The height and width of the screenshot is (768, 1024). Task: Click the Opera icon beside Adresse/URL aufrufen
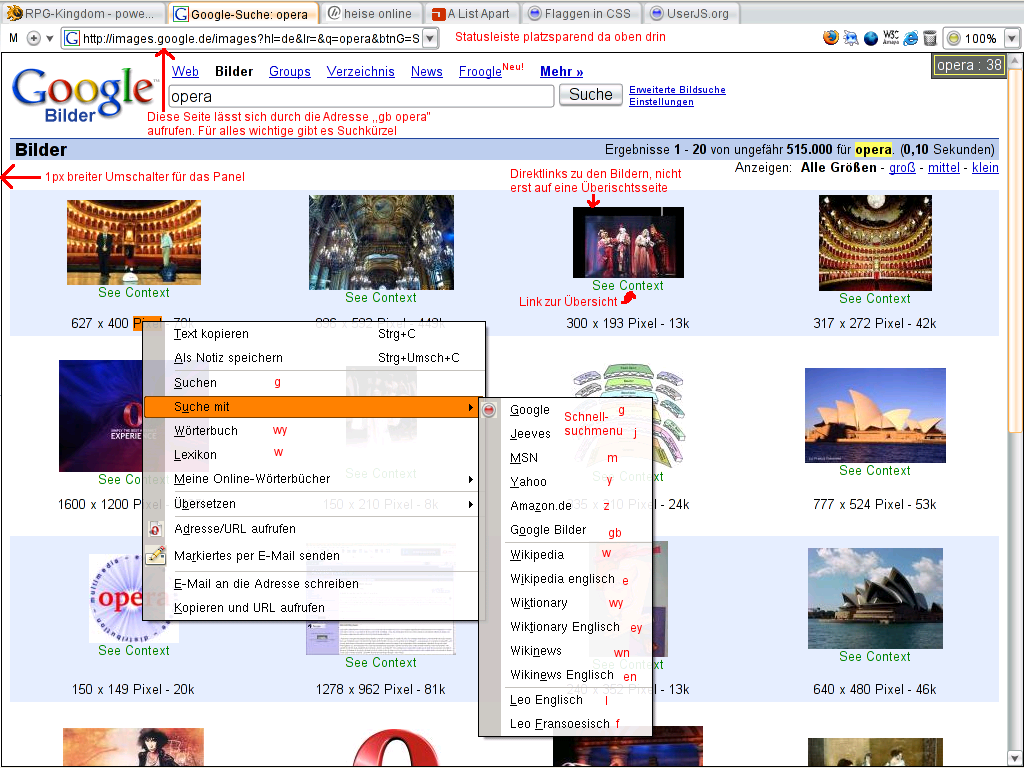pyautogui.click(x=155, y=529)
